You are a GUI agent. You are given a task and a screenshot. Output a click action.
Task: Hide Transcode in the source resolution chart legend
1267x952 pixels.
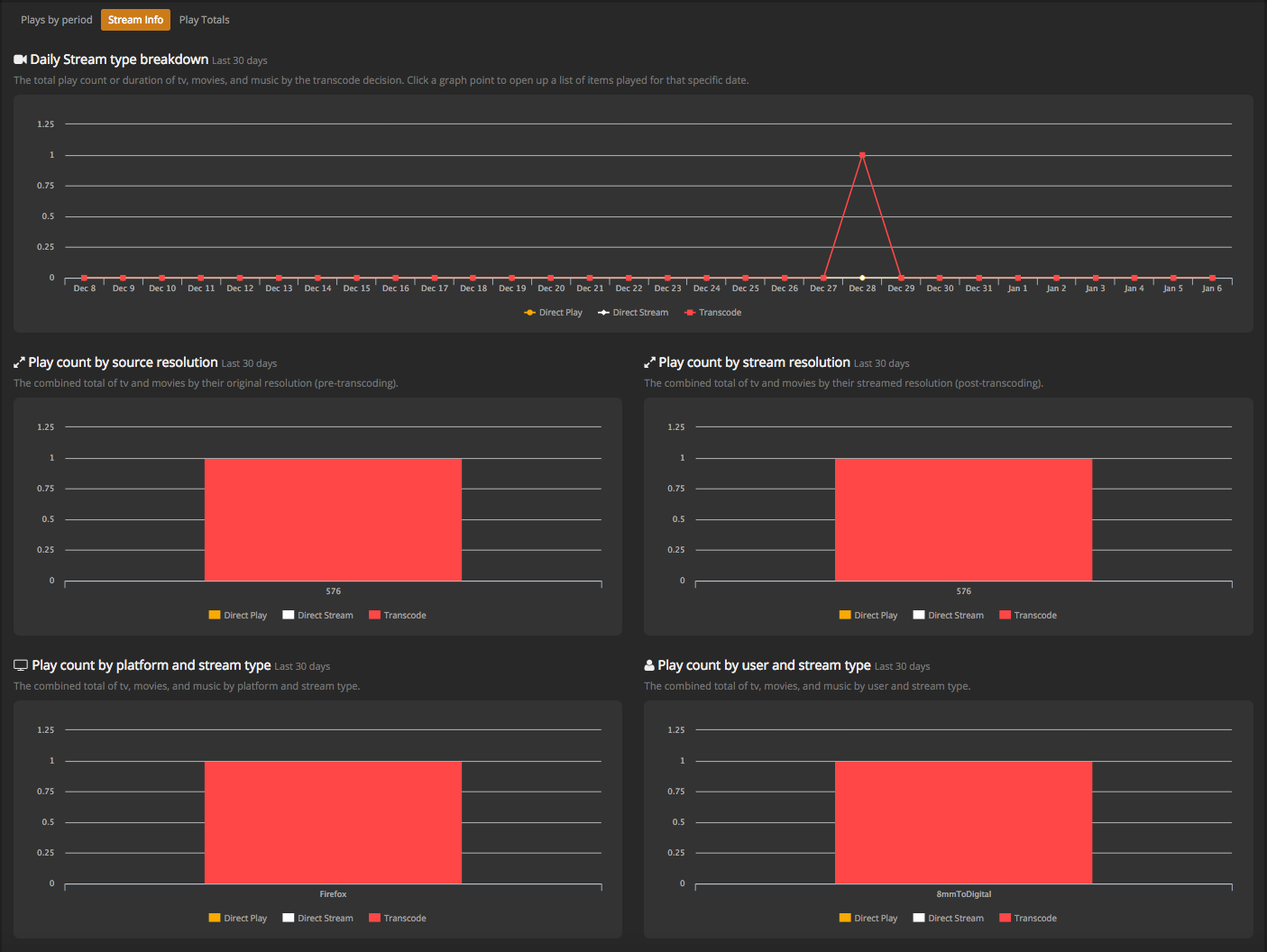398,616
